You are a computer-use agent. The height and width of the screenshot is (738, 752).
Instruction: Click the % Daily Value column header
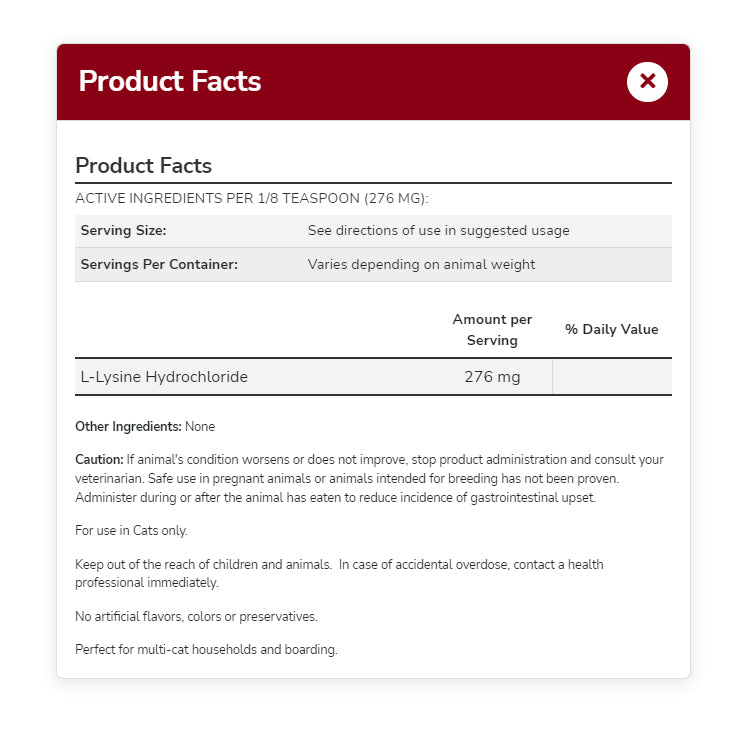point(611,329)
